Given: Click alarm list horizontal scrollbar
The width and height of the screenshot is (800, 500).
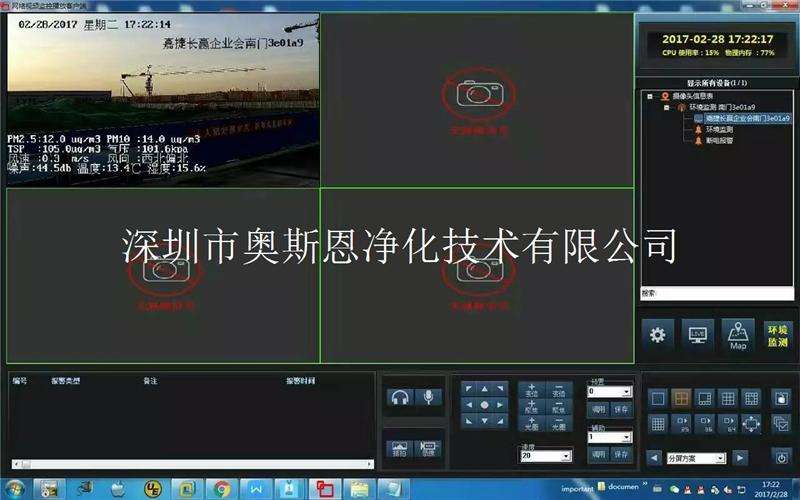Looking at the screenshot, I should (x=193, y=464).
